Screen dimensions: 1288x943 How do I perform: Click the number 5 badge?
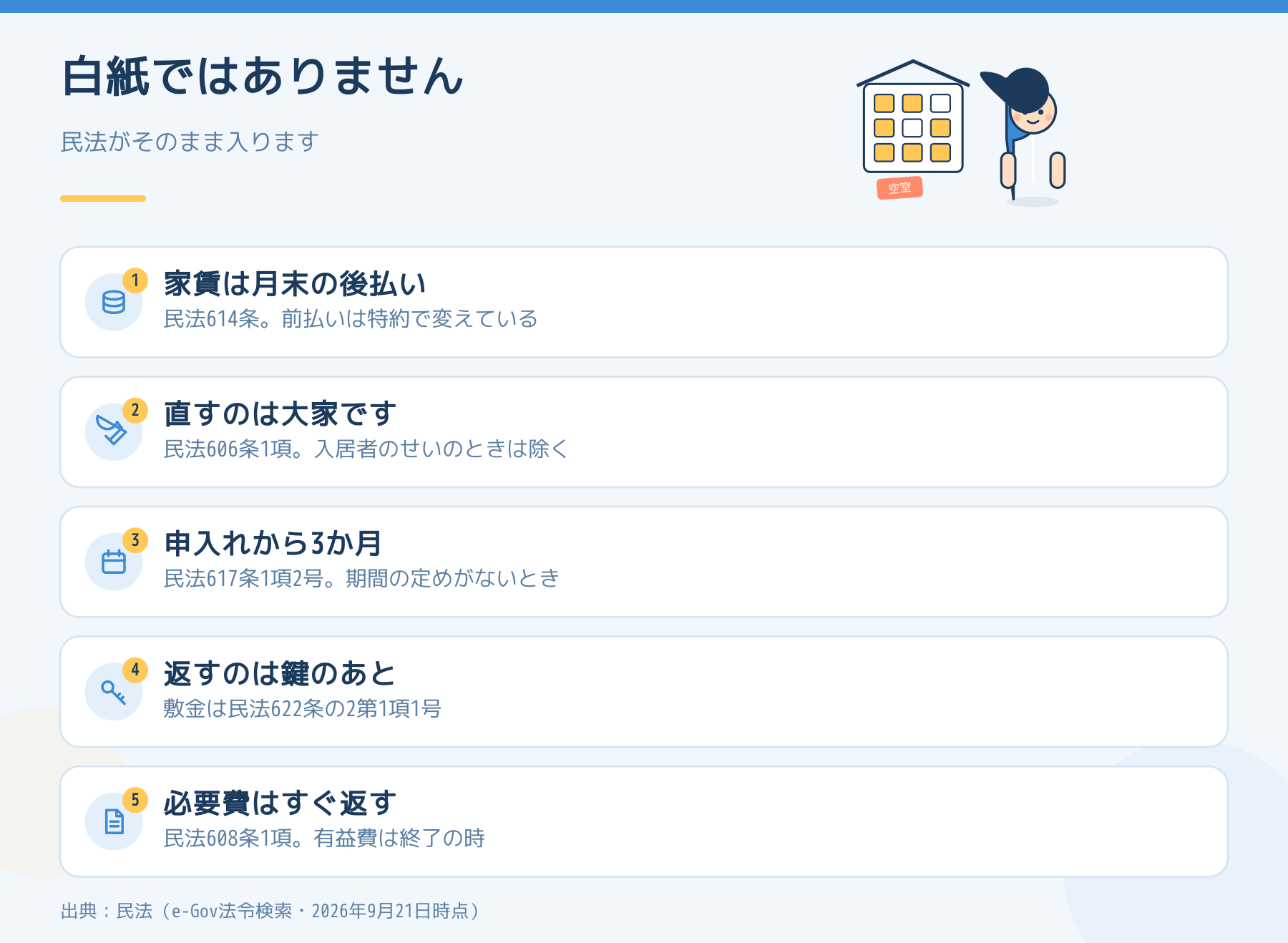(135, 800)
